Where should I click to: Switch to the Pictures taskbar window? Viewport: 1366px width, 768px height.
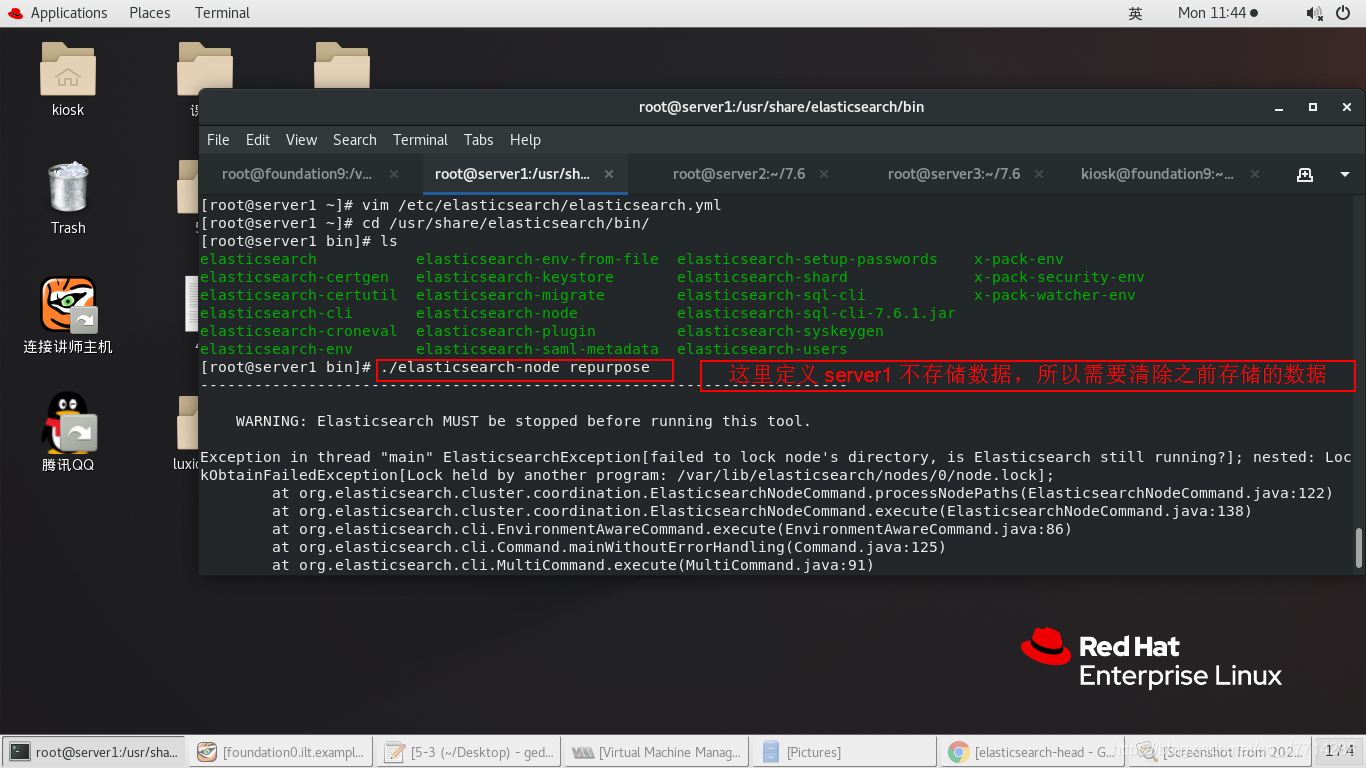coord(845,752)
